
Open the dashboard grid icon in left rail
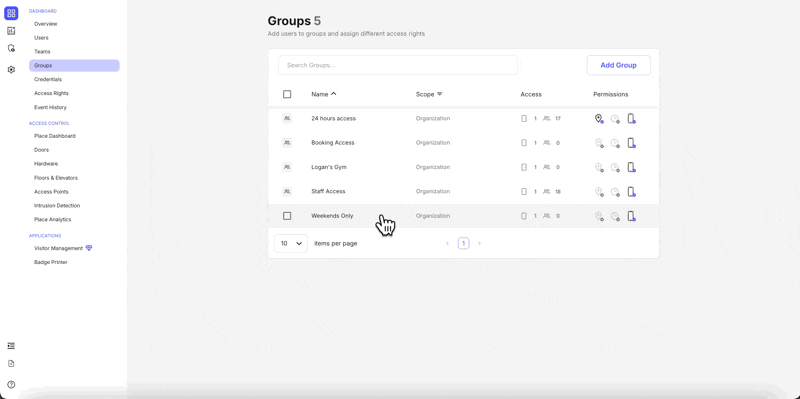(x=11, y=13)
